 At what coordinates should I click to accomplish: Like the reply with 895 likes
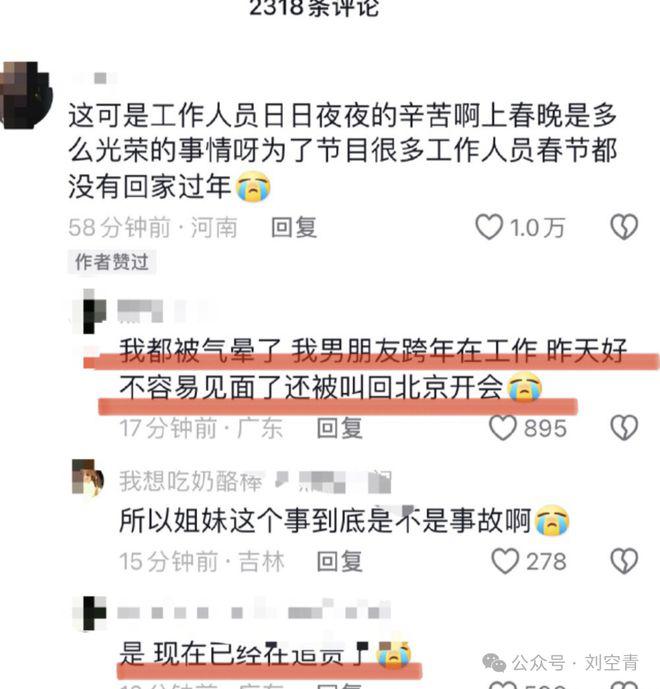[x=503, y=428]
